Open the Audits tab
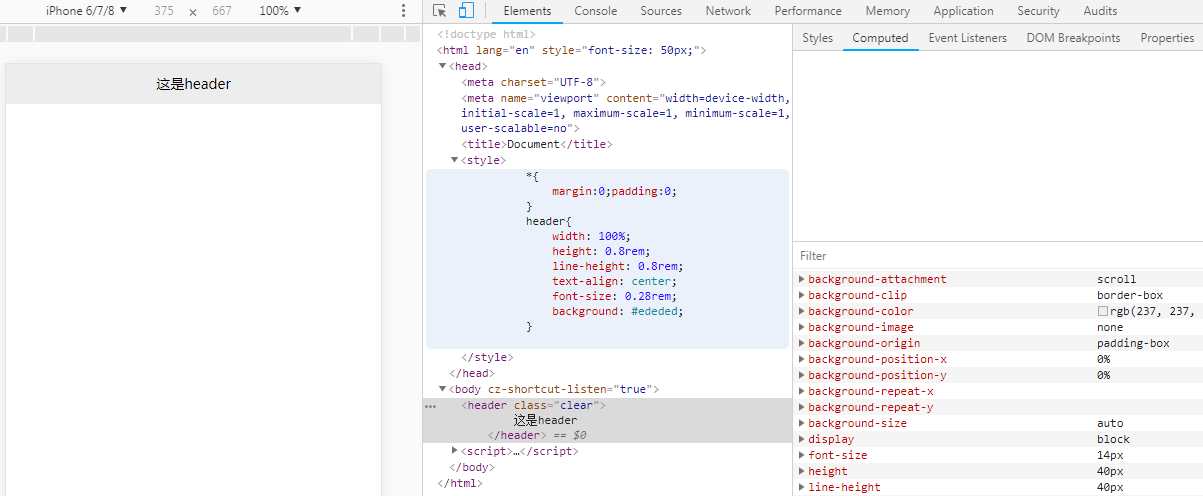The height and width of the screenshot is (496, 1203). pyautogui.click(x=1100, y=11)
